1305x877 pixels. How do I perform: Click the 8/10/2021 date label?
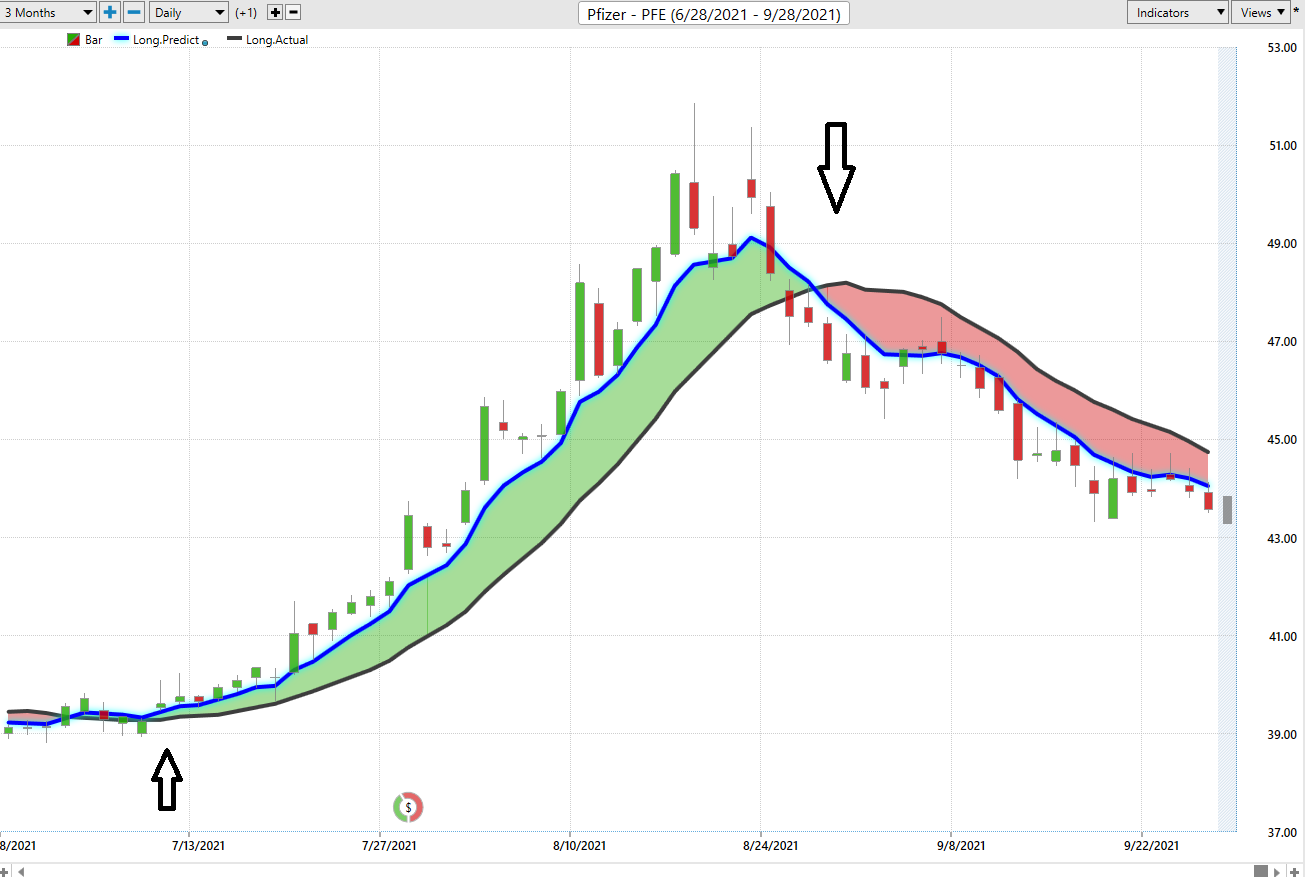[579, 846]
